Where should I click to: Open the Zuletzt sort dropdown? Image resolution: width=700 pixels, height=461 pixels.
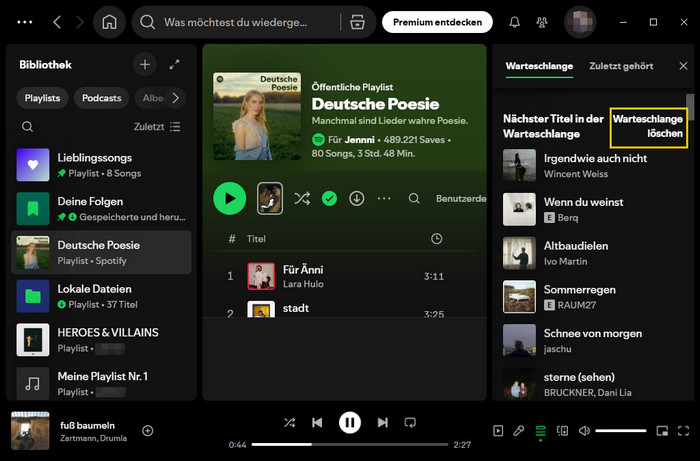point(157,127)
